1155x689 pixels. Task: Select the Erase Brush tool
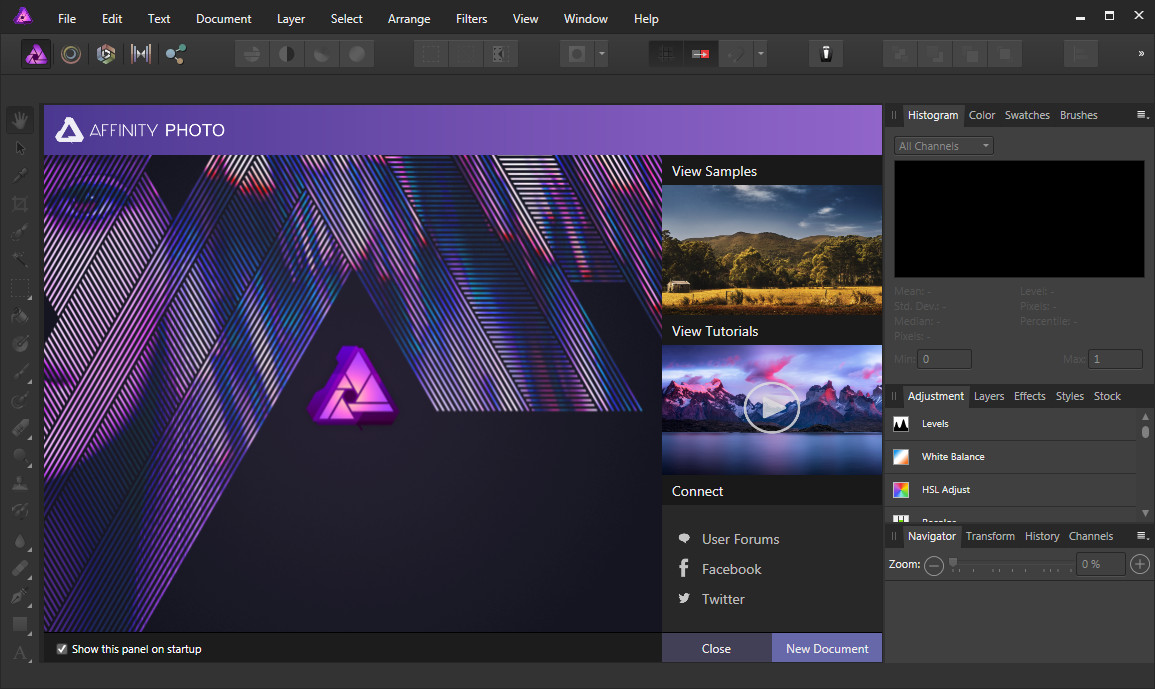point(20,428)
